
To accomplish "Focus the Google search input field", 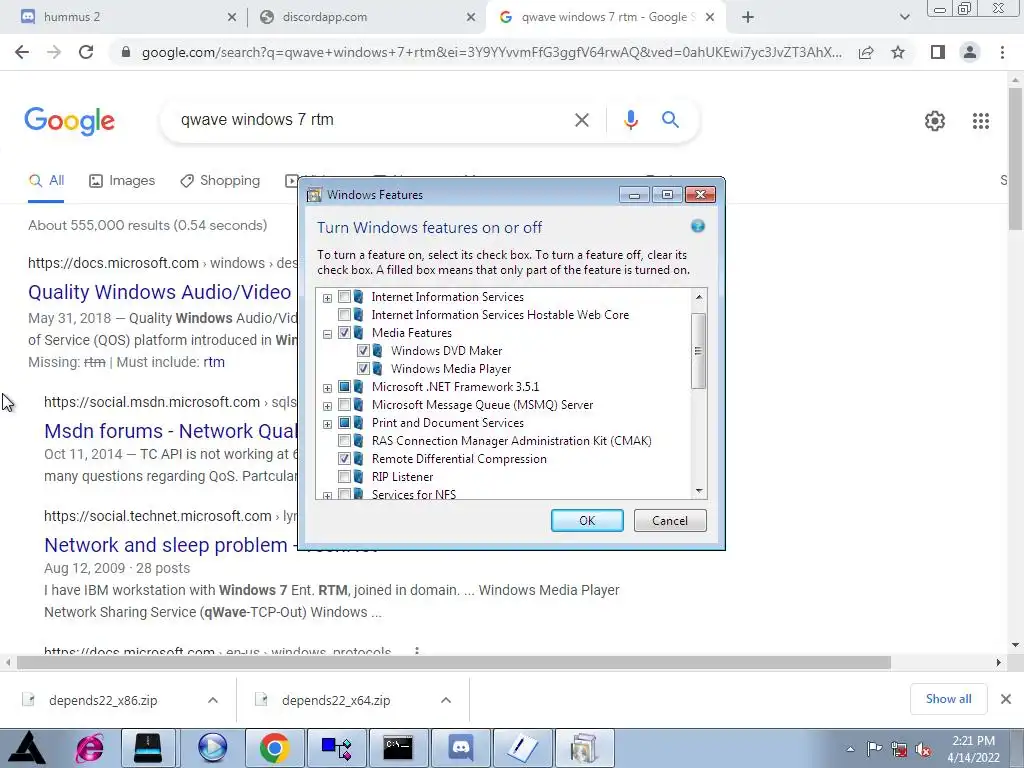I will [372, 120].
